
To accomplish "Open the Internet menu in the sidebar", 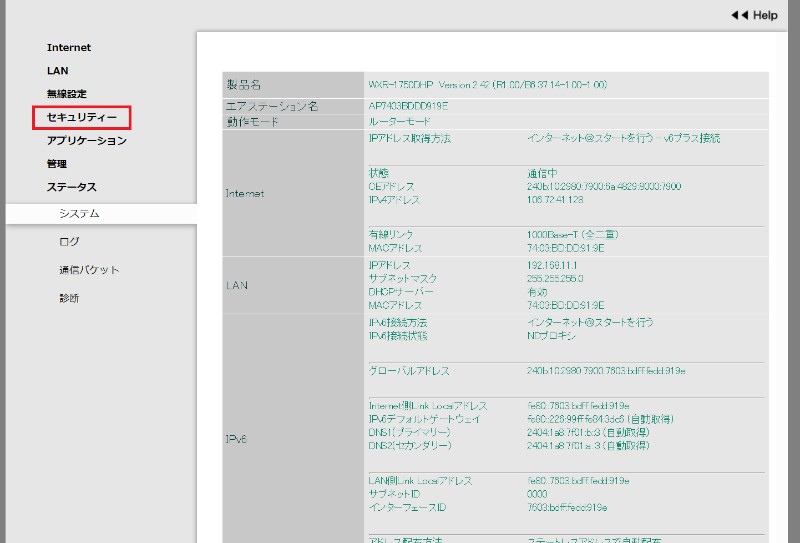I will click(x=68, y=47).
